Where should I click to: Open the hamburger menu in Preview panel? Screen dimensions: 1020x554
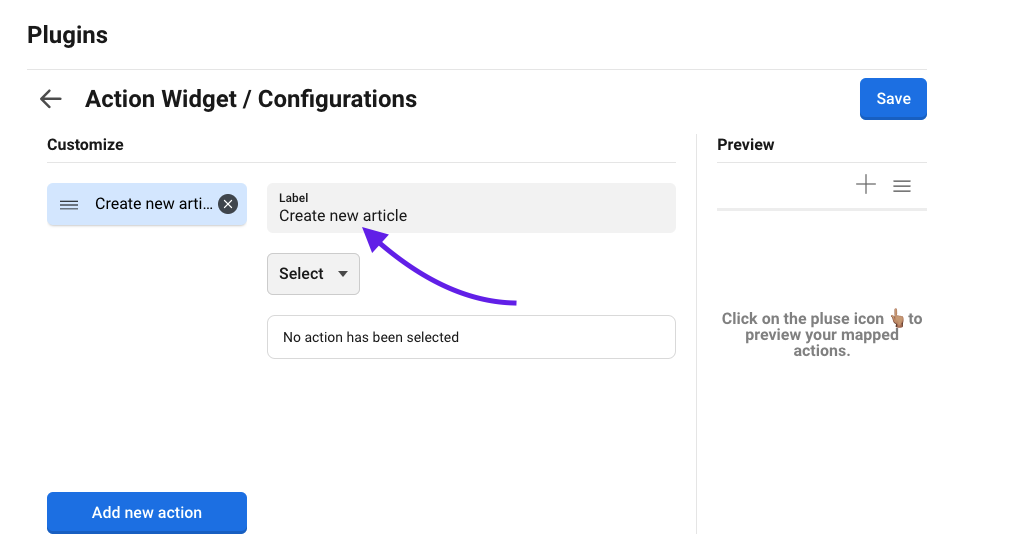[902, 186]
